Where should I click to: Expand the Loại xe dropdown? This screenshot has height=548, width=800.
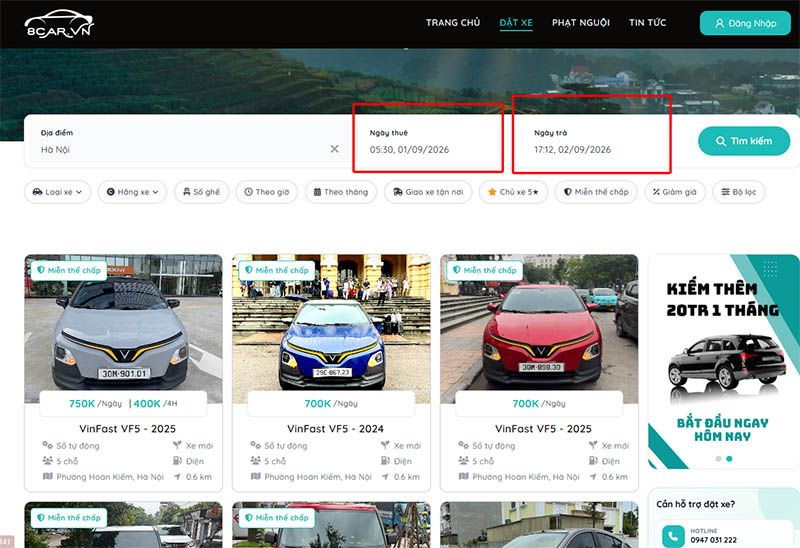click(x=57, y=192)
